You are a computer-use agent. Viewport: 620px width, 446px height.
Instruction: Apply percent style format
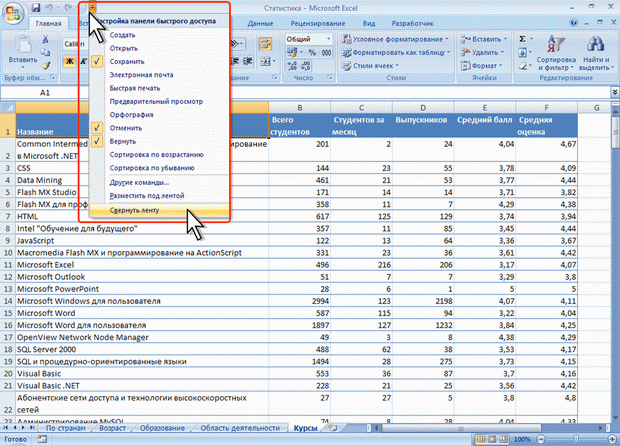click(x=312, y=53)
